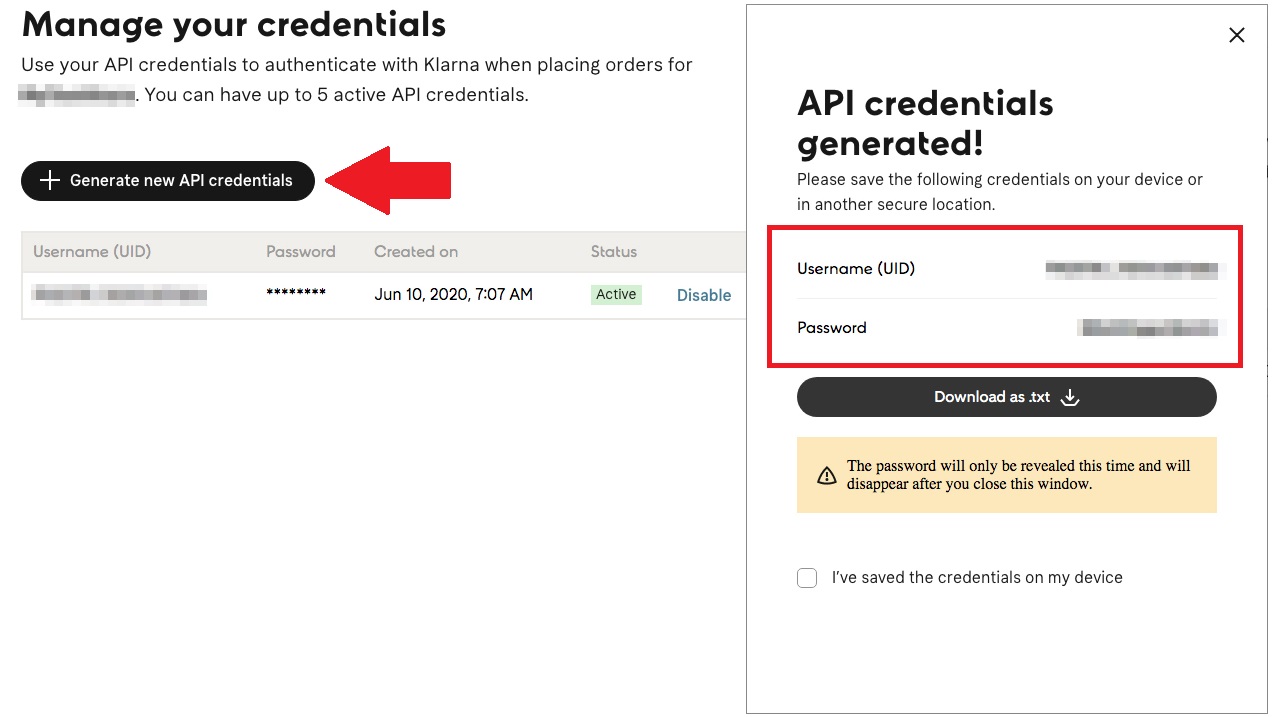Screen dimensions: 1272x717
Task: Tick the saved credentials checkbox
Action: (x=807, y=578)
